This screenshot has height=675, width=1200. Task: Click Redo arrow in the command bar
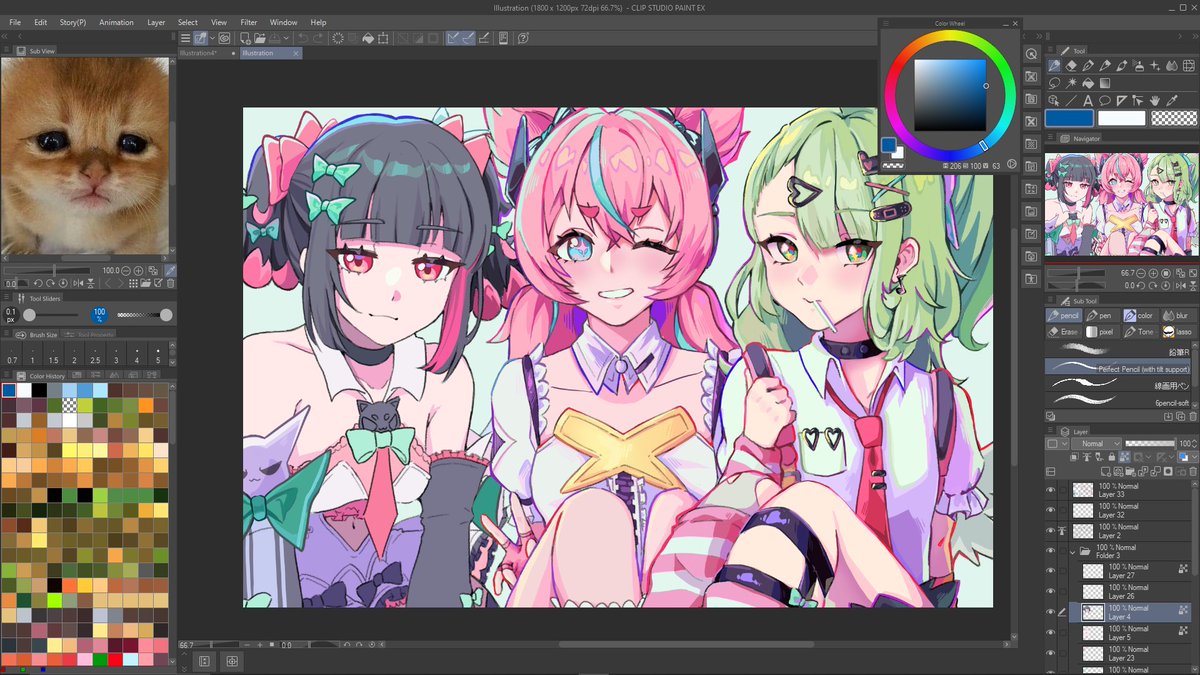pos(319,38)
